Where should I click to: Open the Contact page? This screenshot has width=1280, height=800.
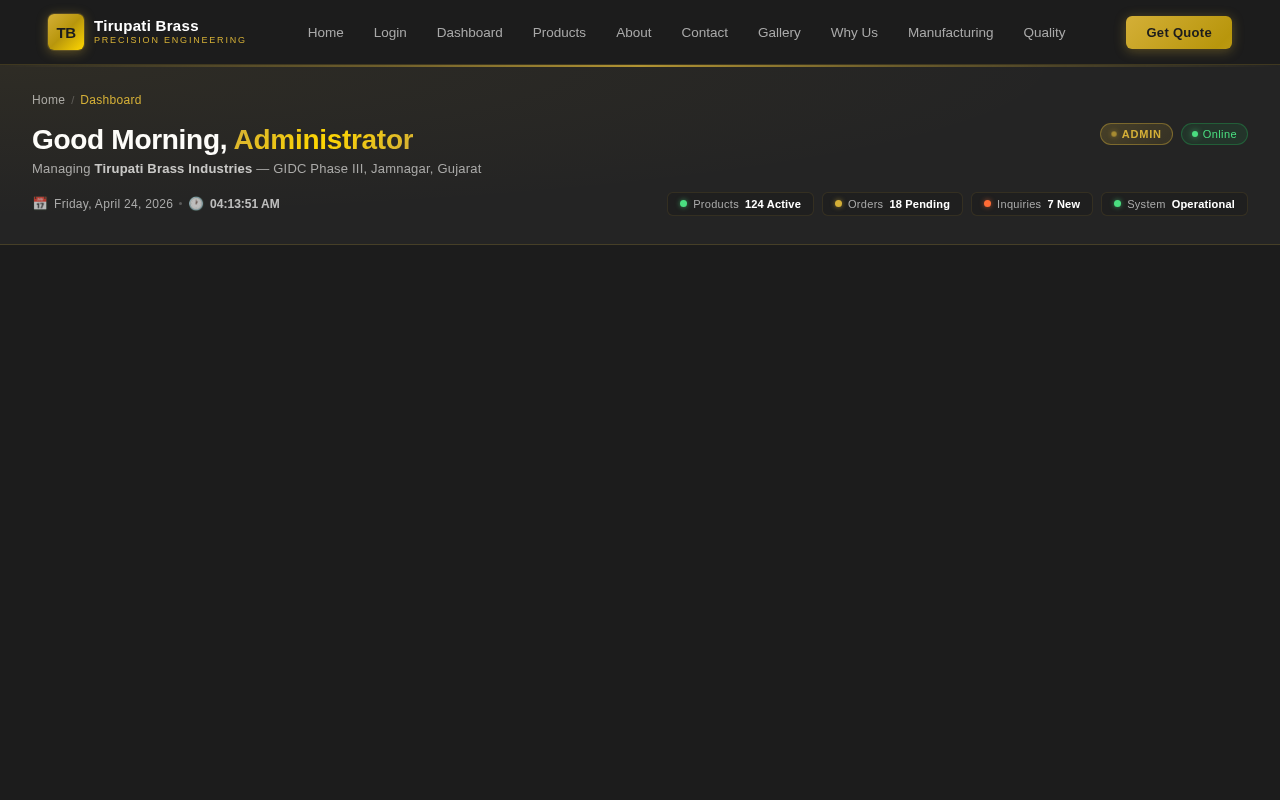point(705,32)
